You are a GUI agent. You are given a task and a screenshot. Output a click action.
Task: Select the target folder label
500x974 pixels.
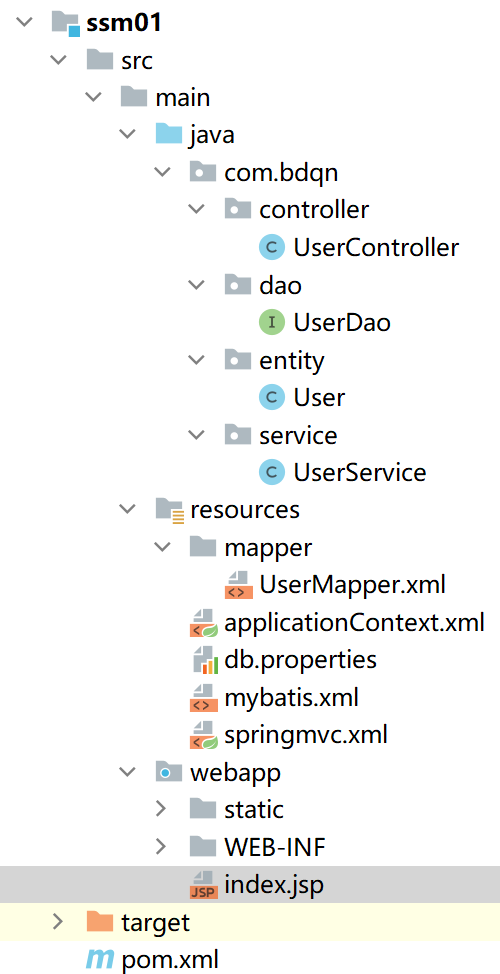[156, 922]
